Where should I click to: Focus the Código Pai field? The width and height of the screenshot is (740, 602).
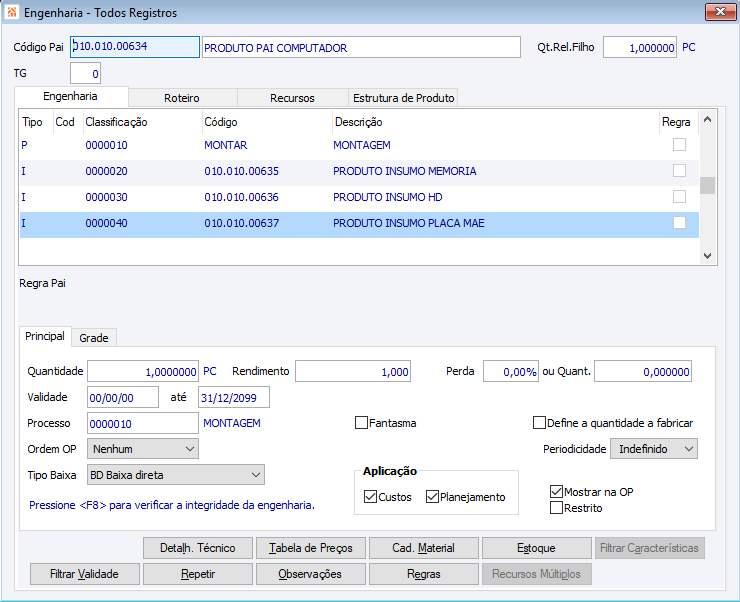(x=134, y=47)
